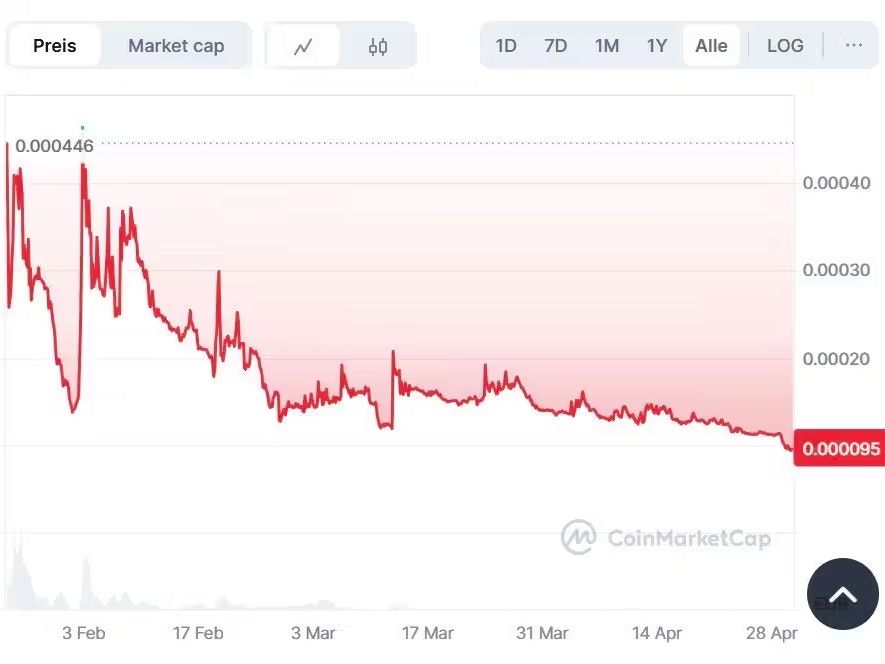Viewport: 885px width, 664px height.
Task: Select the 7D time range
Action: (x=556, y=45)
